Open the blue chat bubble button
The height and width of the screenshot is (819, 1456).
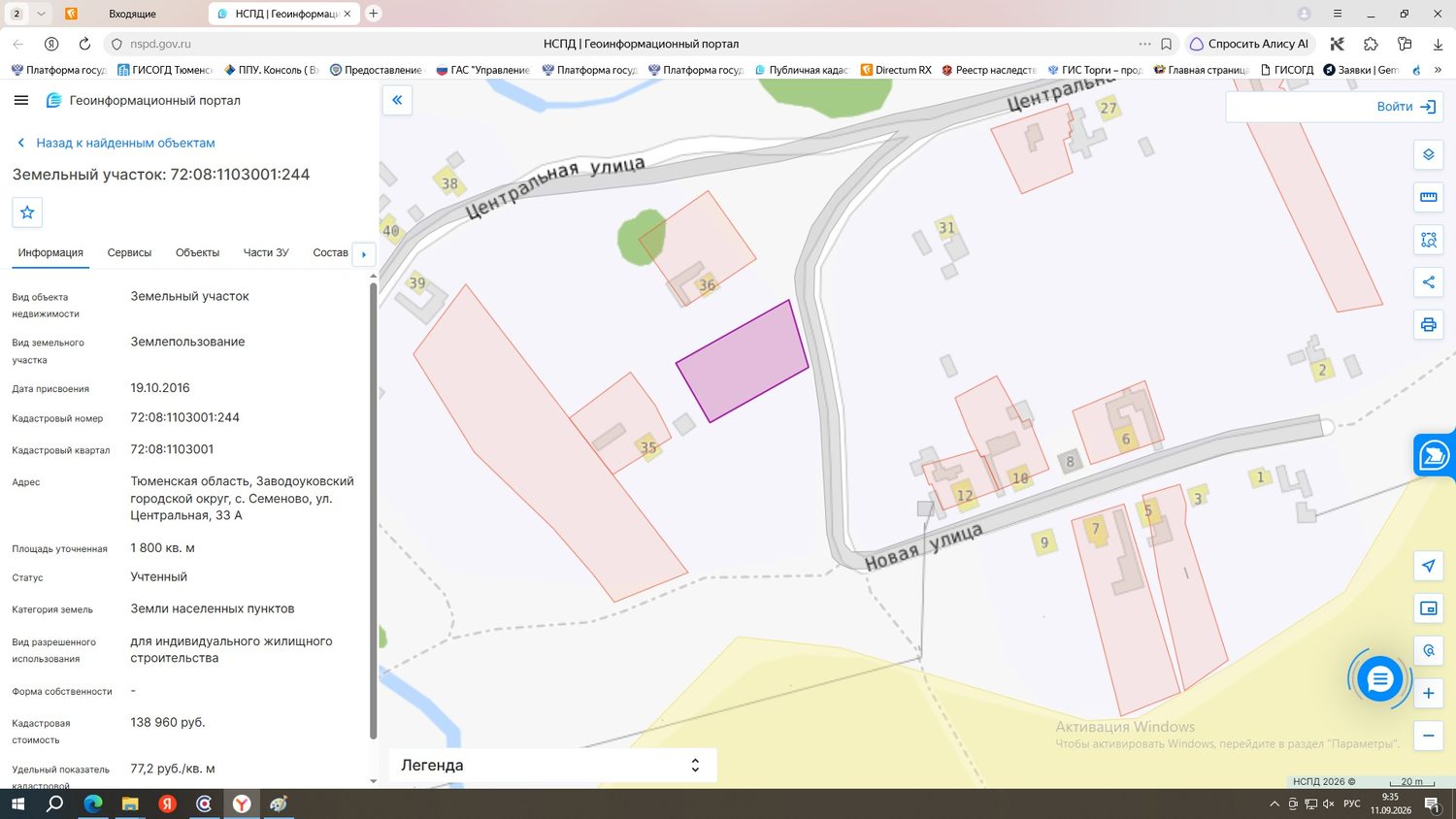pyautogui.click(x=1379, y=679)
